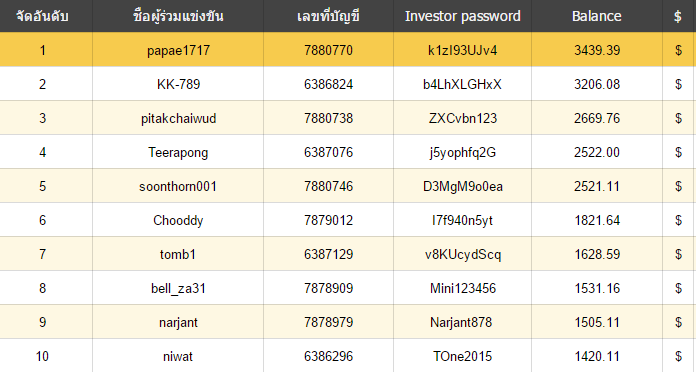The image size is (696, 372).
Task: Select soonthorn001 balance 2521.11
Action: (x=597, y=186)
